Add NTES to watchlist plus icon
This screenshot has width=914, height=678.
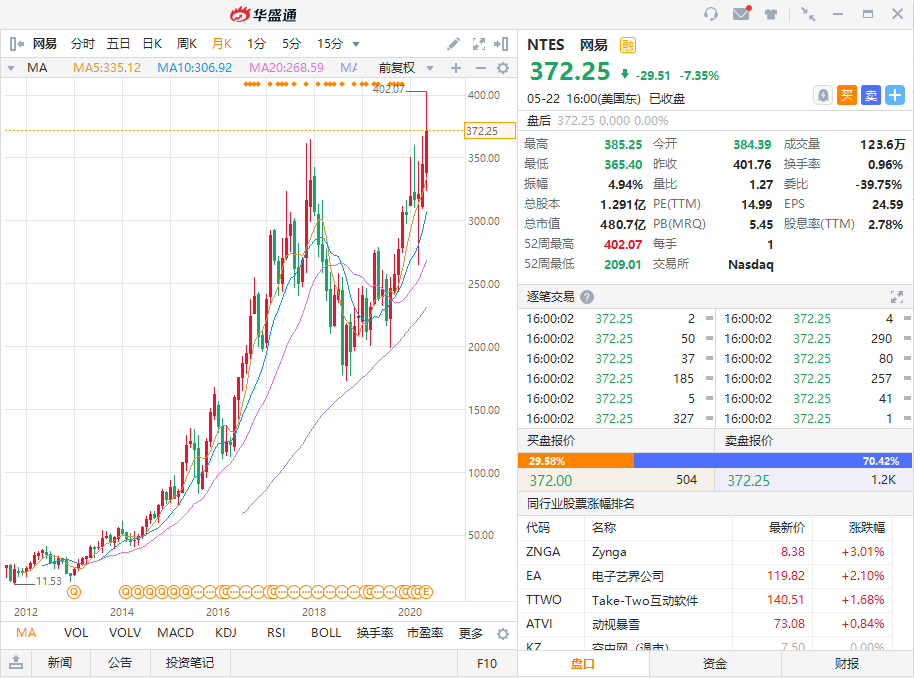[x=895, y=95]
